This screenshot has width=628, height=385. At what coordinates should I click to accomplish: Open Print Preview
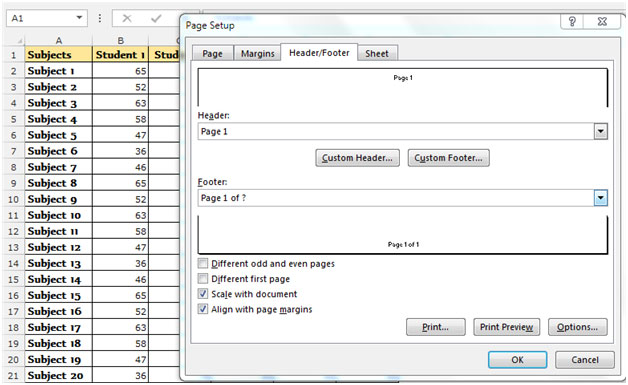[x=506, y=327]
